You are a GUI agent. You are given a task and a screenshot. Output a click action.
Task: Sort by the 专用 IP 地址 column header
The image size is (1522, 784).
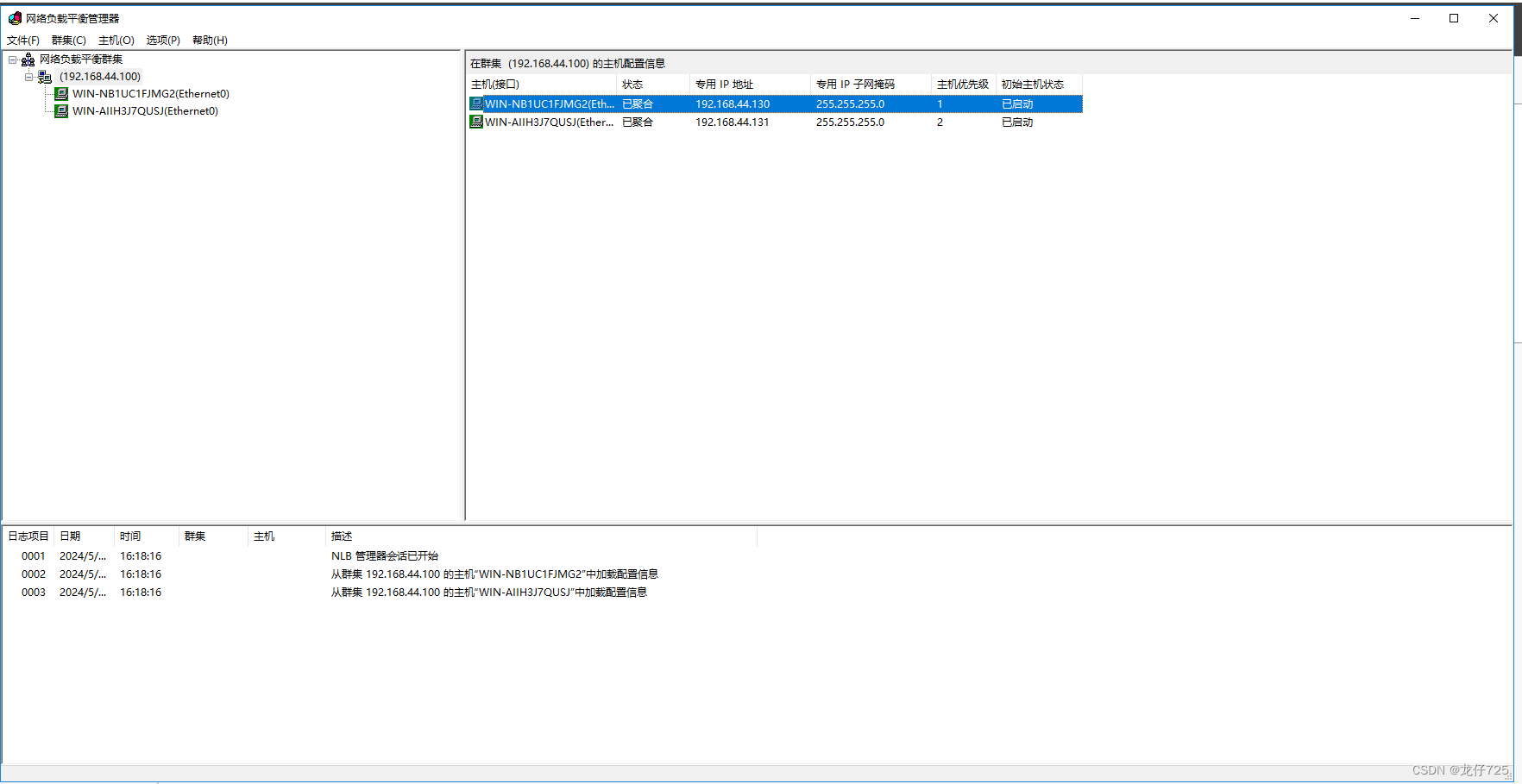[751, 85]
